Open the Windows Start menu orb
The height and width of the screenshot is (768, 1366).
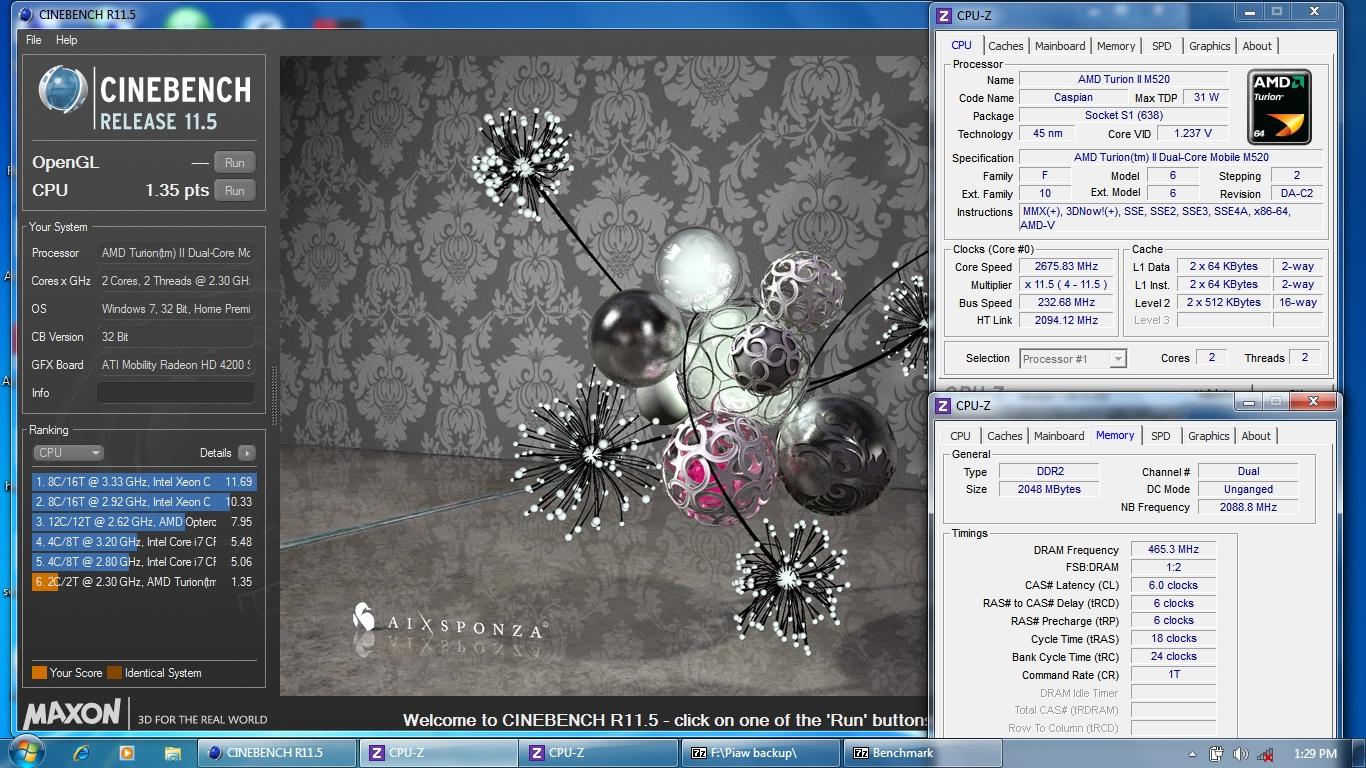(x=24, y=753)
